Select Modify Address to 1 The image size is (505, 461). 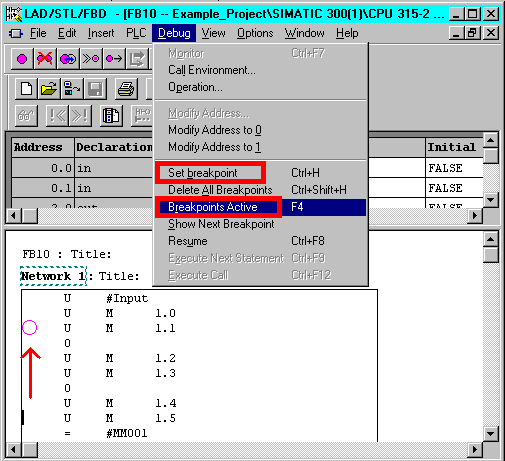point(261,147)
